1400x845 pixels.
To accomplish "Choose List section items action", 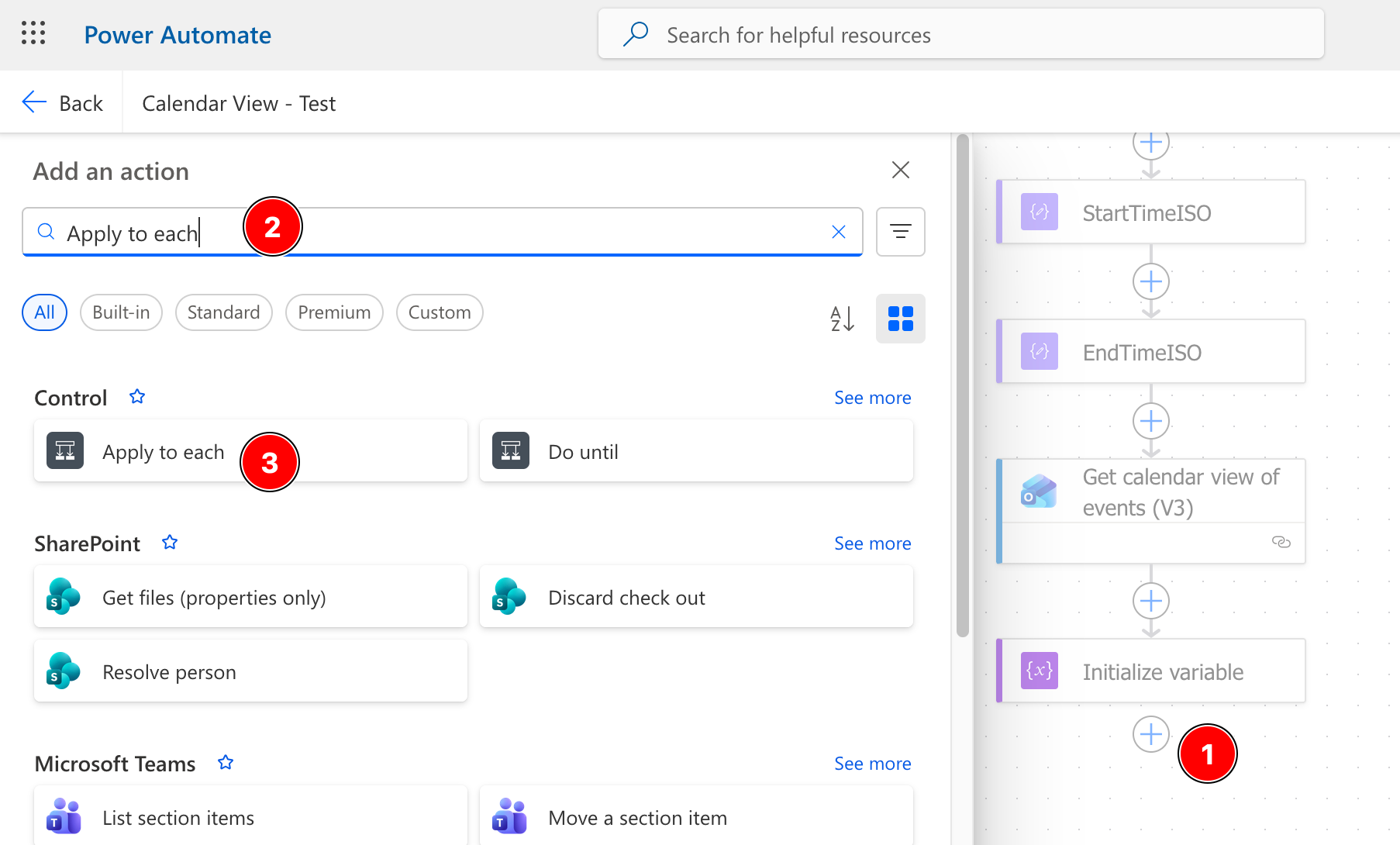I will (250, 816).
